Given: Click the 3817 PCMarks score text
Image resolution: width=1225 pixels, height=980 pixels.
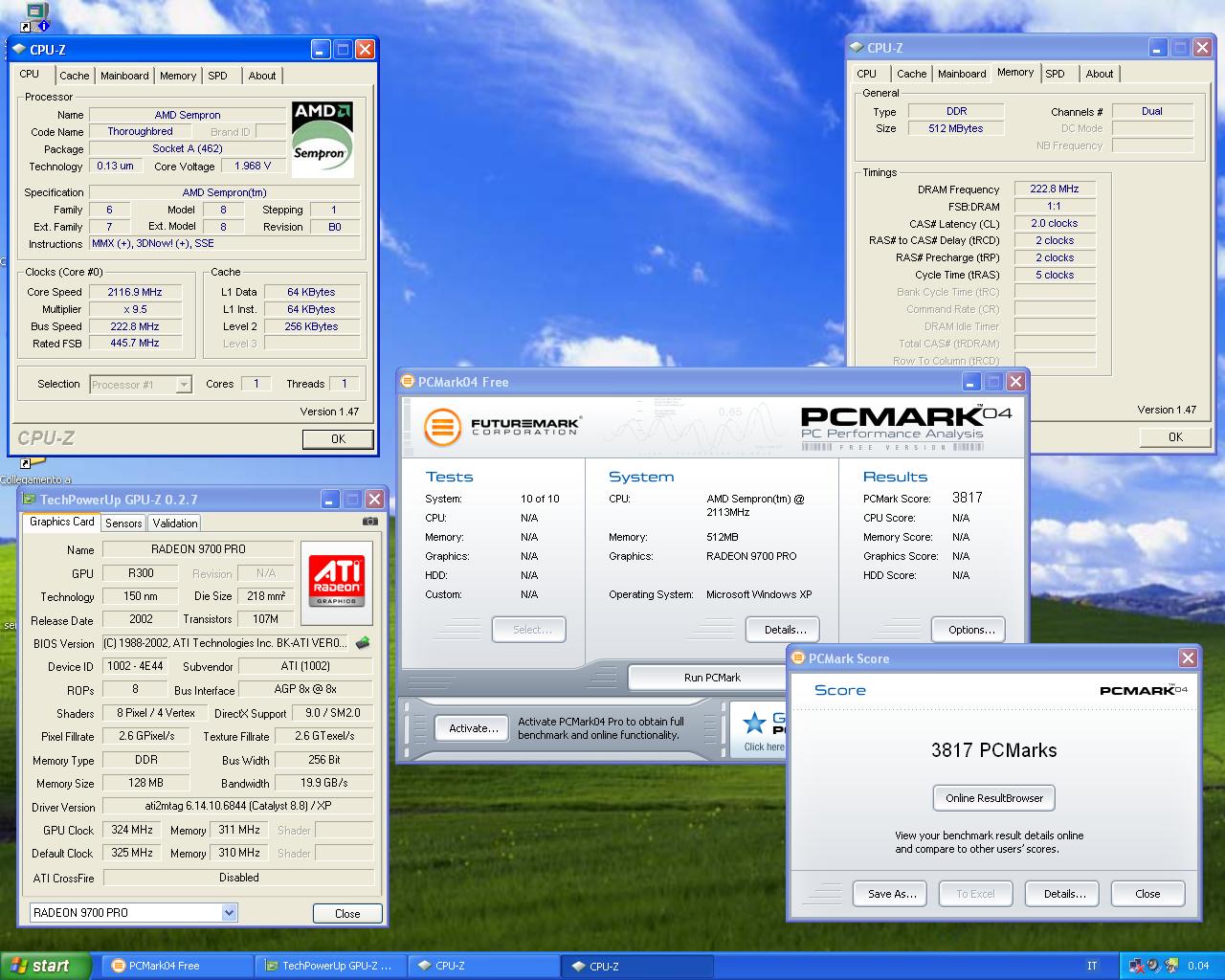Looking at the screenshot, I should (993, 750).
